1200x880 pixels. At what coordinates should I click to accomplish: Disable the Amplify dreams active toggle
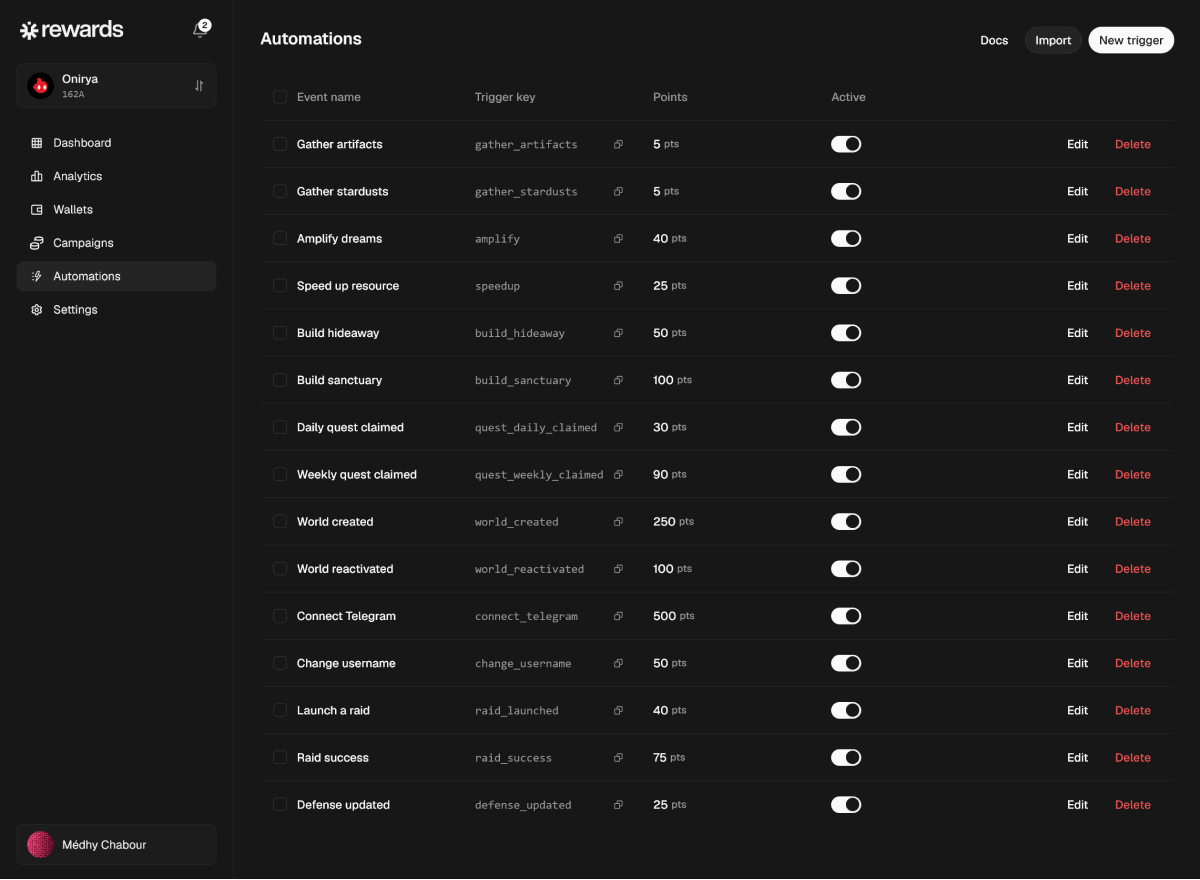[846, 239]
